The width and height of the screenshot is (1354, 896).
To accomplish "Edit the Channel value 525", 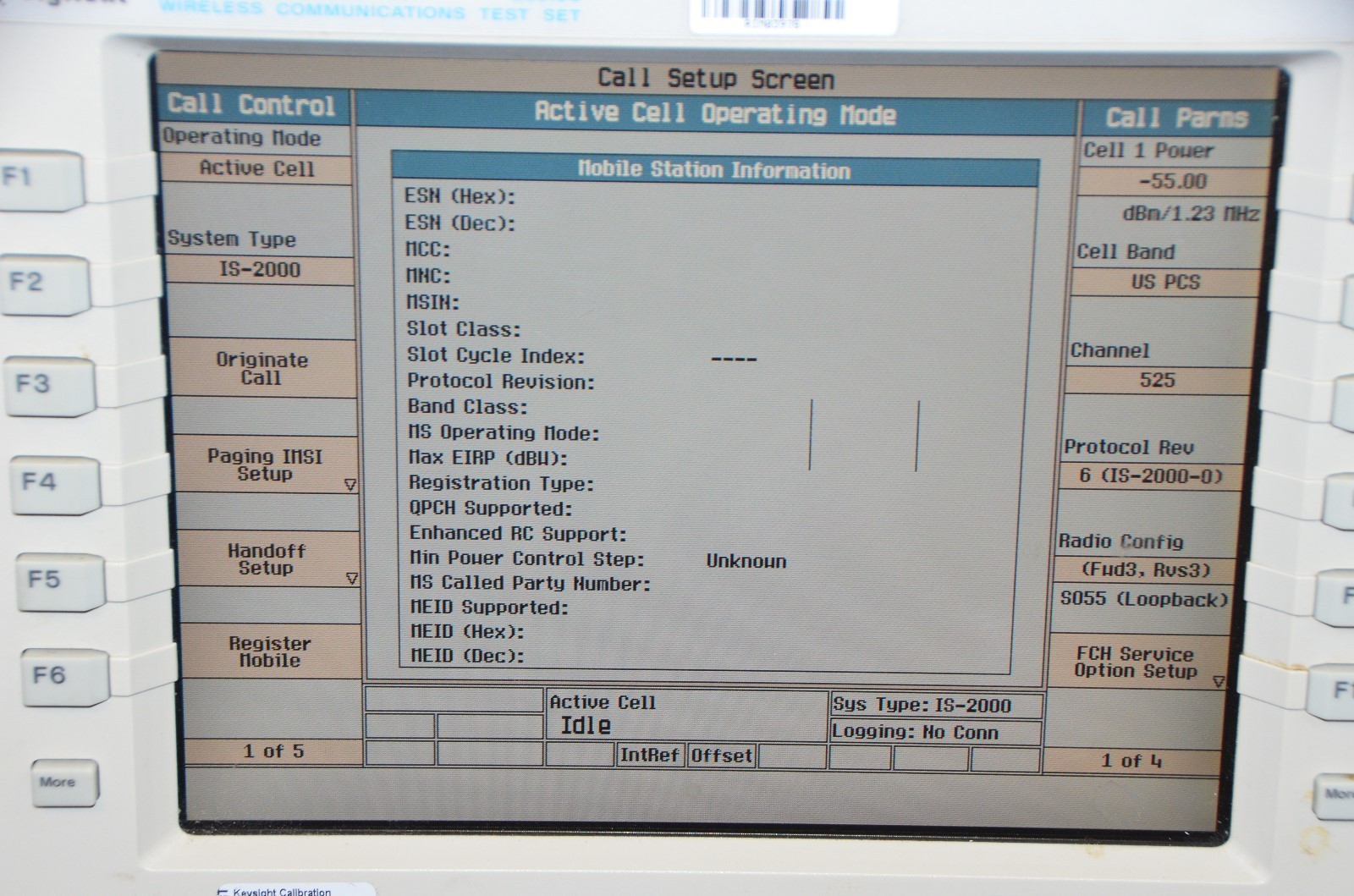I will click(x=1157, y=380).
